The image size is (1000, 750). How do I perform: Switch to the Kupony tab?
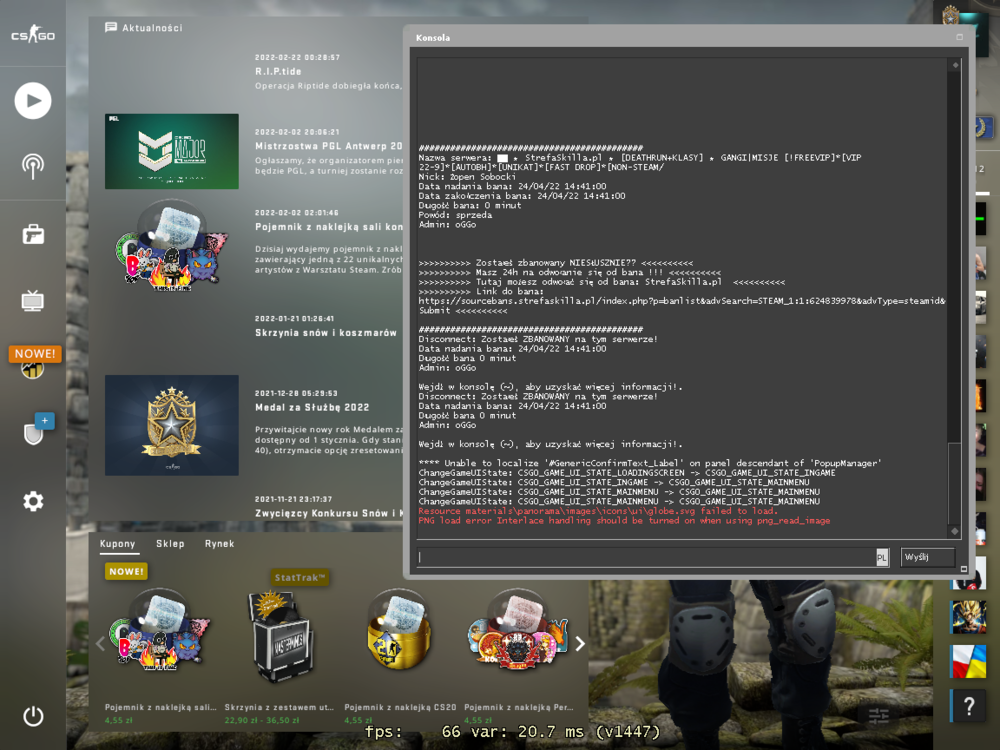117,544
